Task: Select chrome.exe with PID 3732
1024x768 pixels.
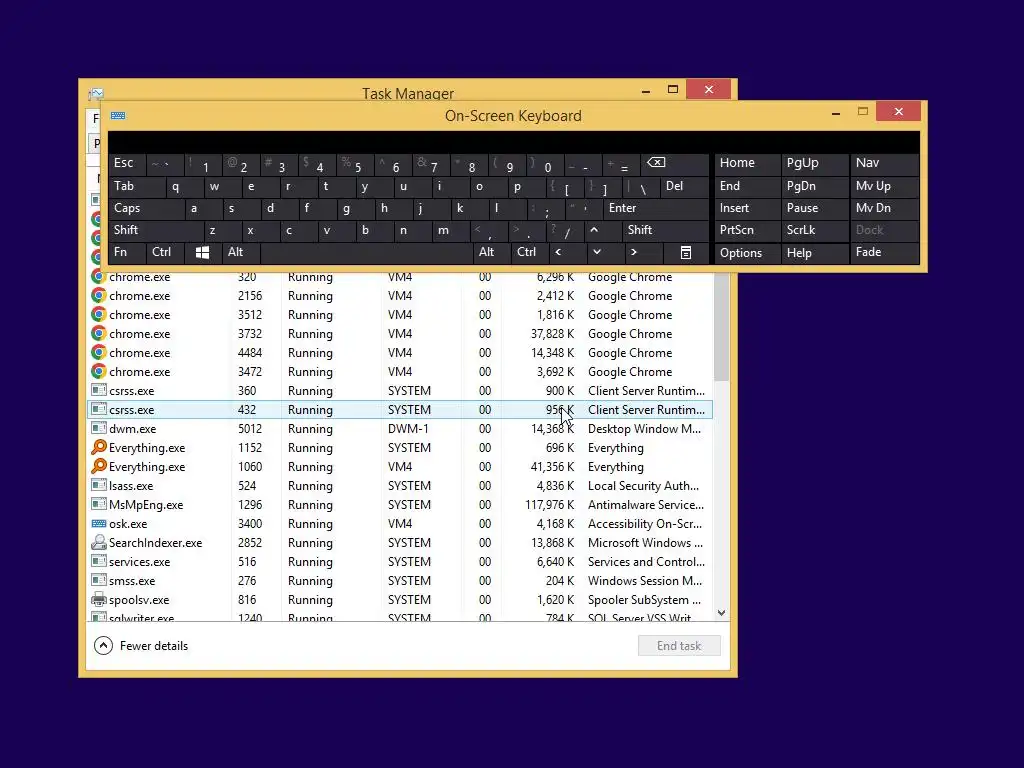Action: [x=400, y=334]
